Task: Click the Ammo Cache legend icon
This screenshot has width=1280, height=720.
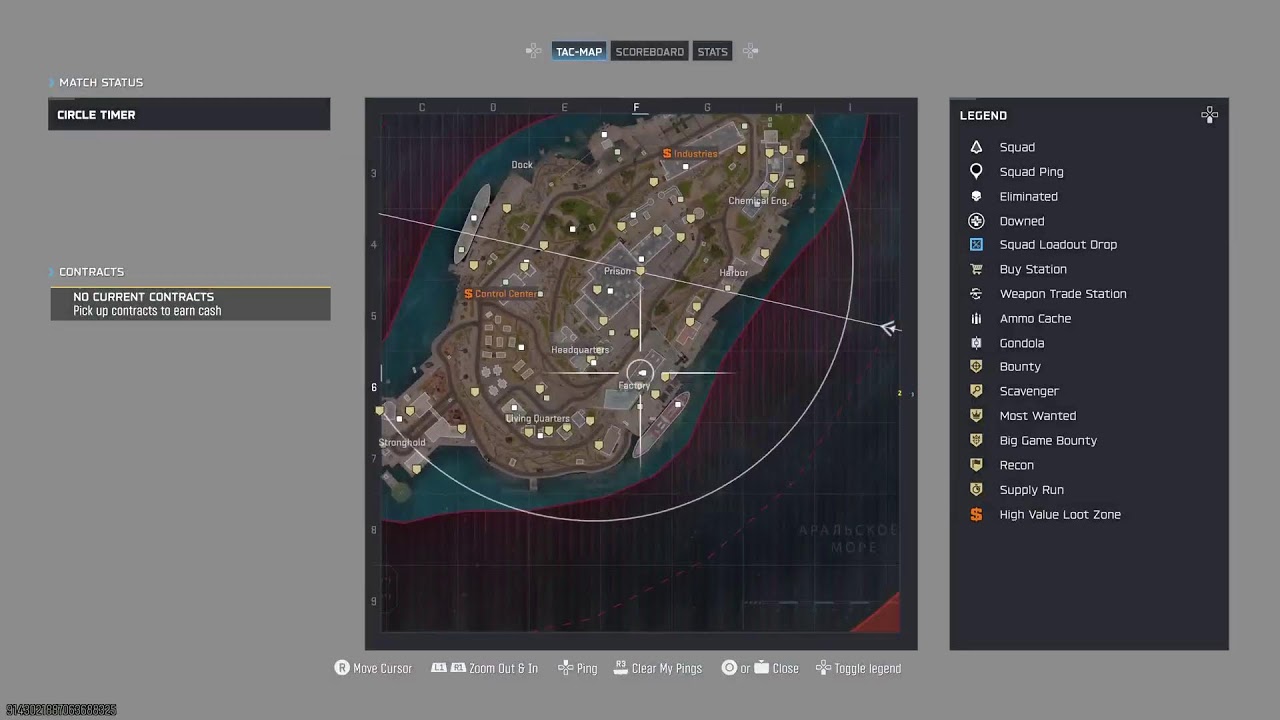Action: point(976,318)
